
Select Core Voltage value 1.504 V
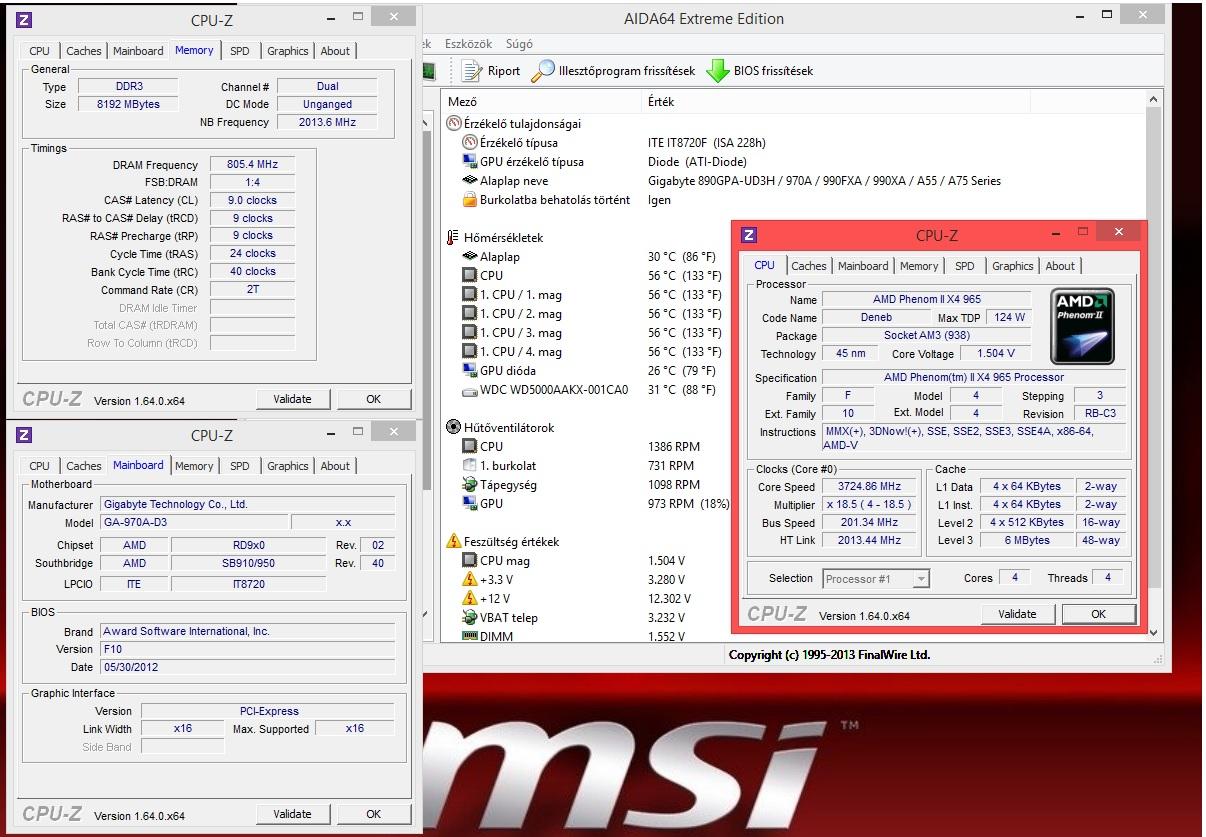click(x=995, y=353)
